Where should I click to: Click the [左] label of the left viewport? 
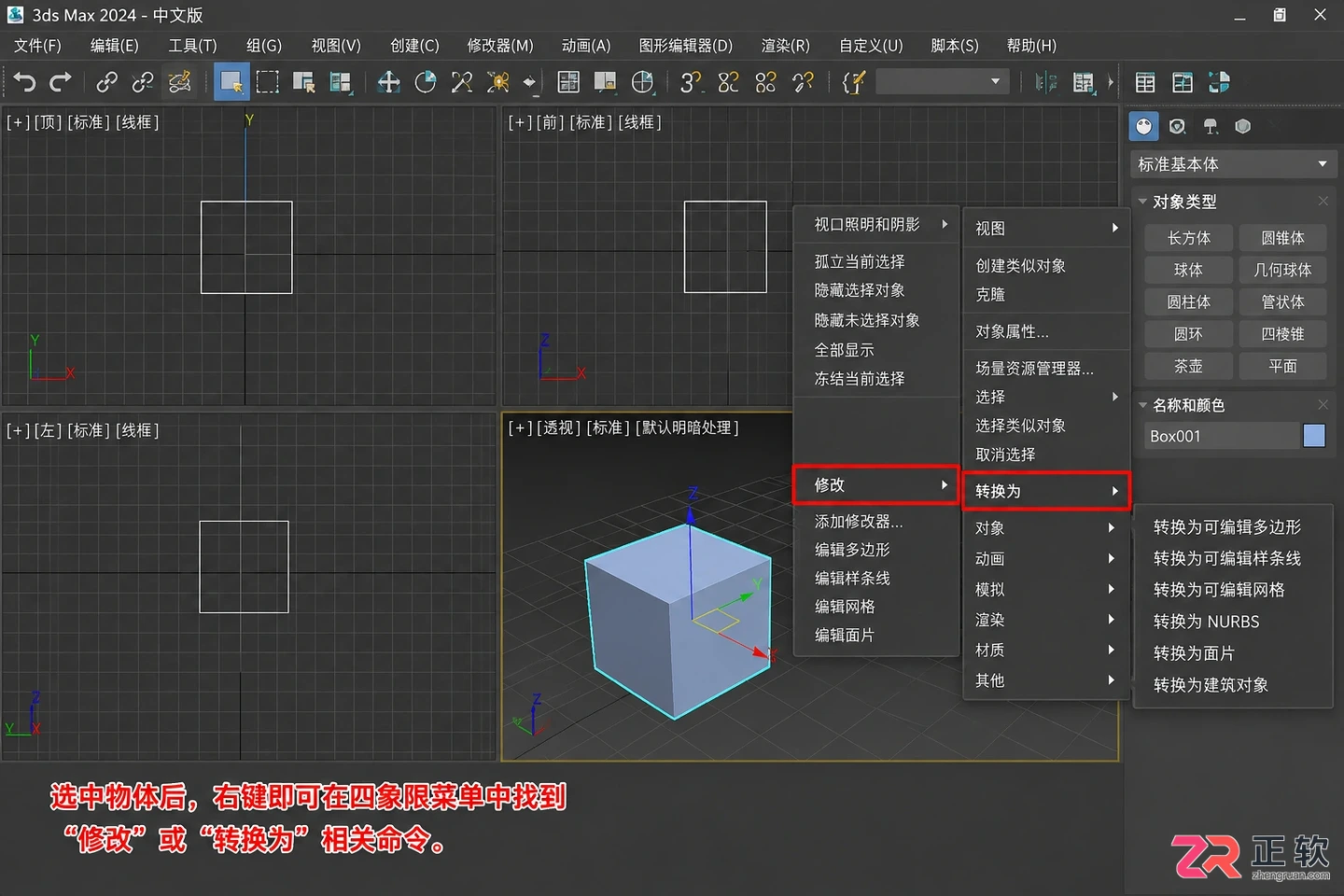(x=48, y=430)
